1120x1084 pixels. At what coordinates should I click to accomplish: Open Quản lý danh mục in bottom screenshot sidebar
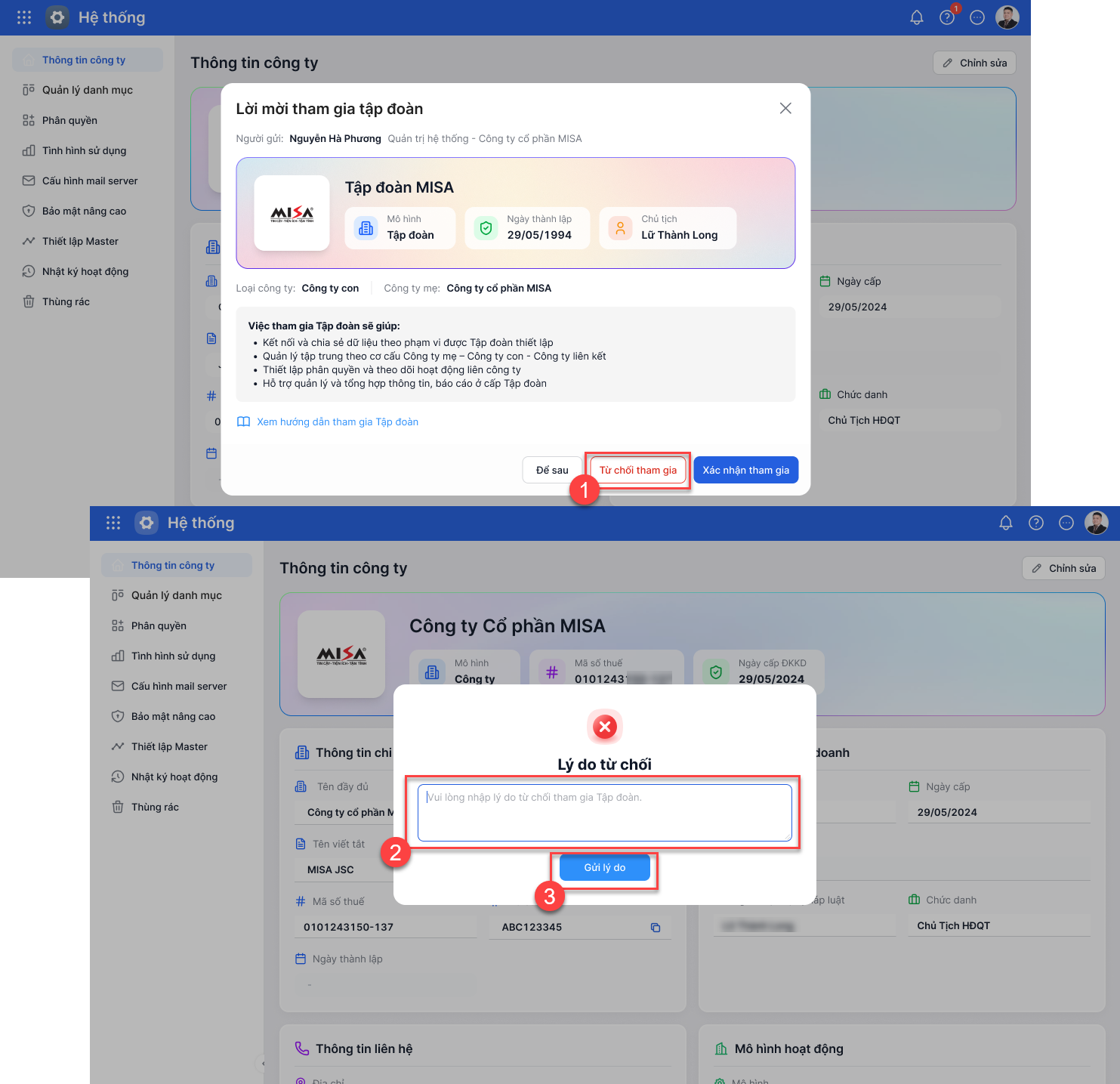(x=177, y=595)
